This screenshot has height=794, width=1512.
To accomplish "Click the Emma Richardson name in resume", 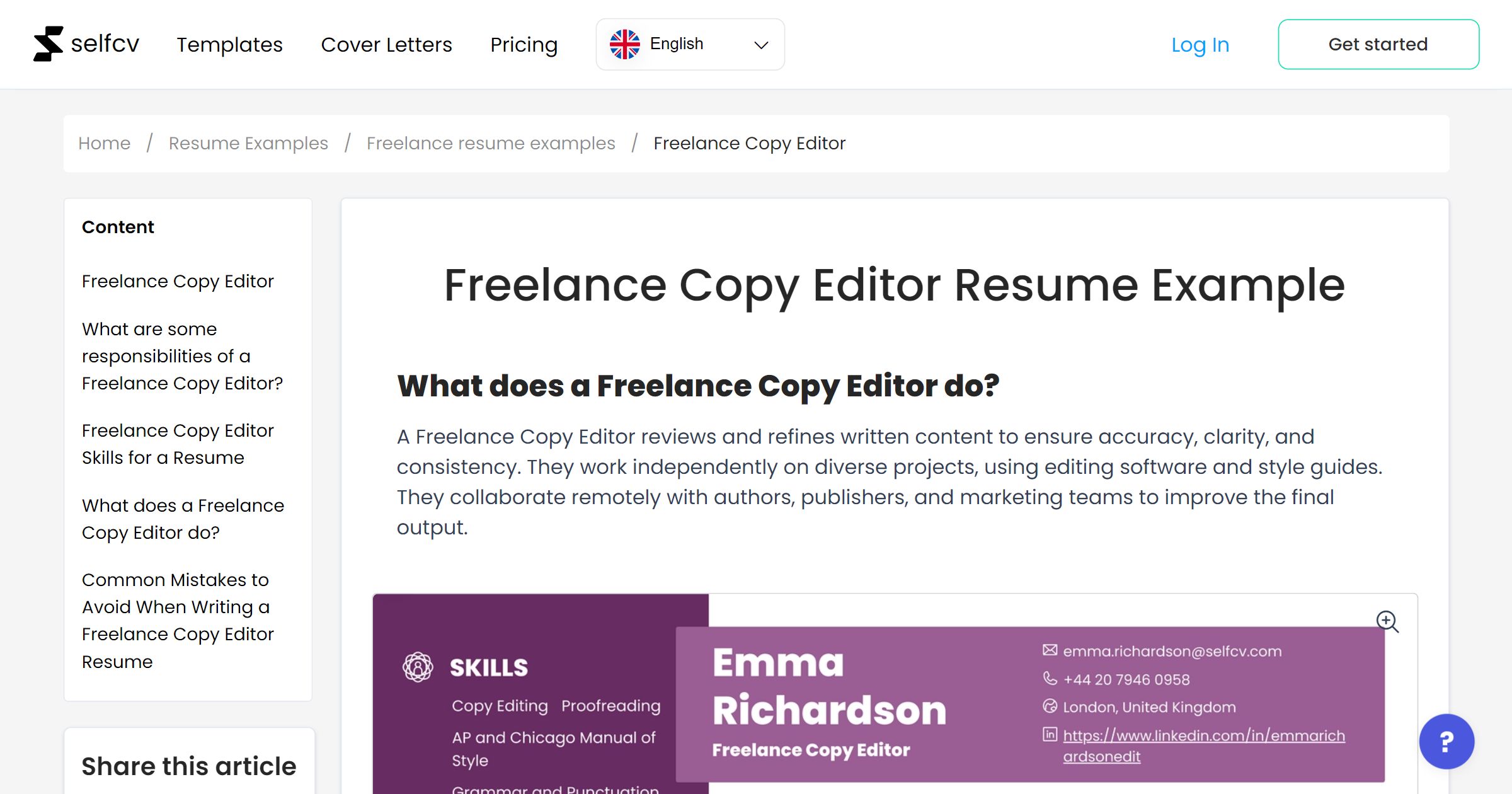I will pos(829,686).
